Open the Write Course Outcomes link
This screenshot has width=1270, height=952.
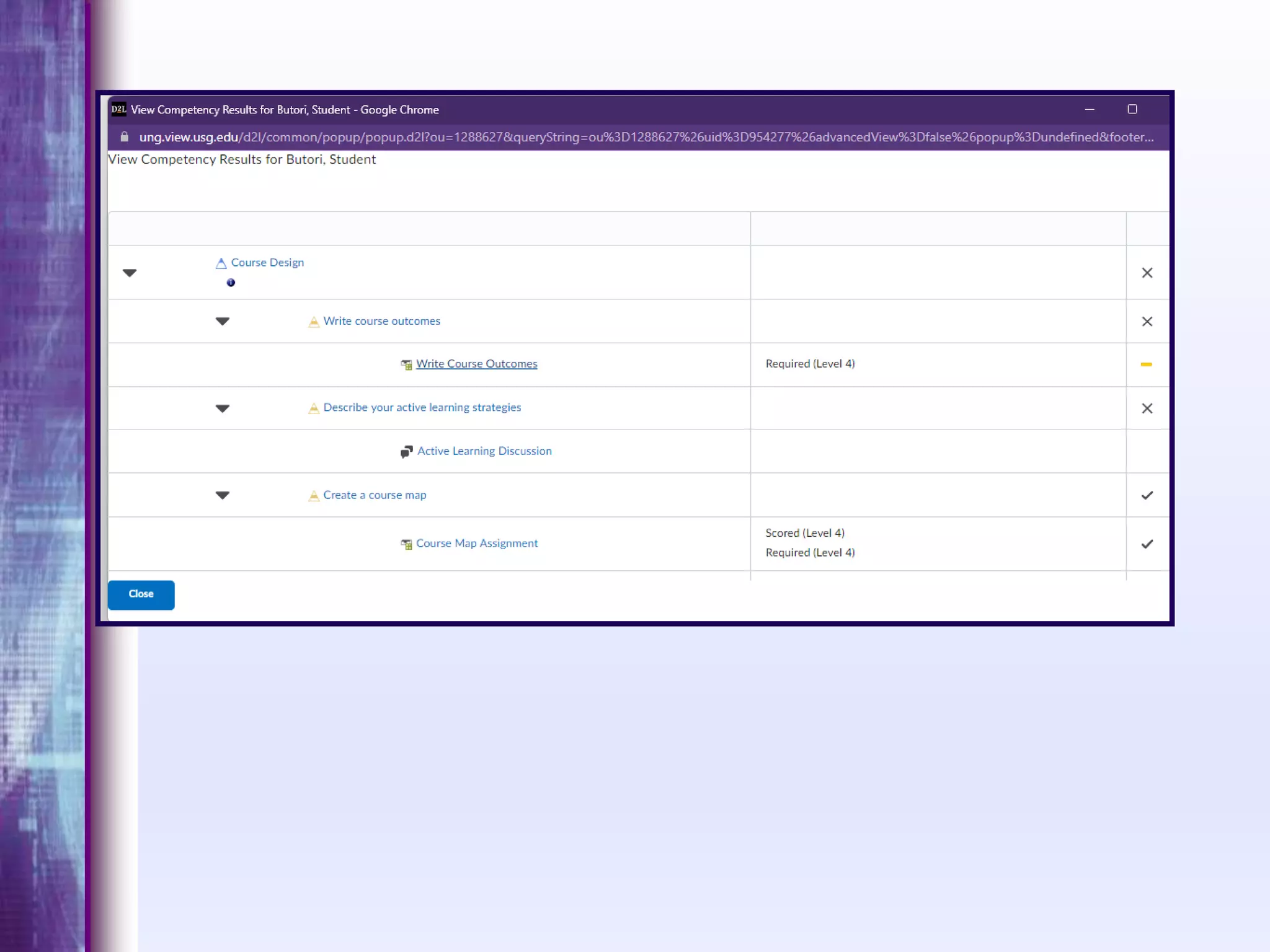pos(476,364)
